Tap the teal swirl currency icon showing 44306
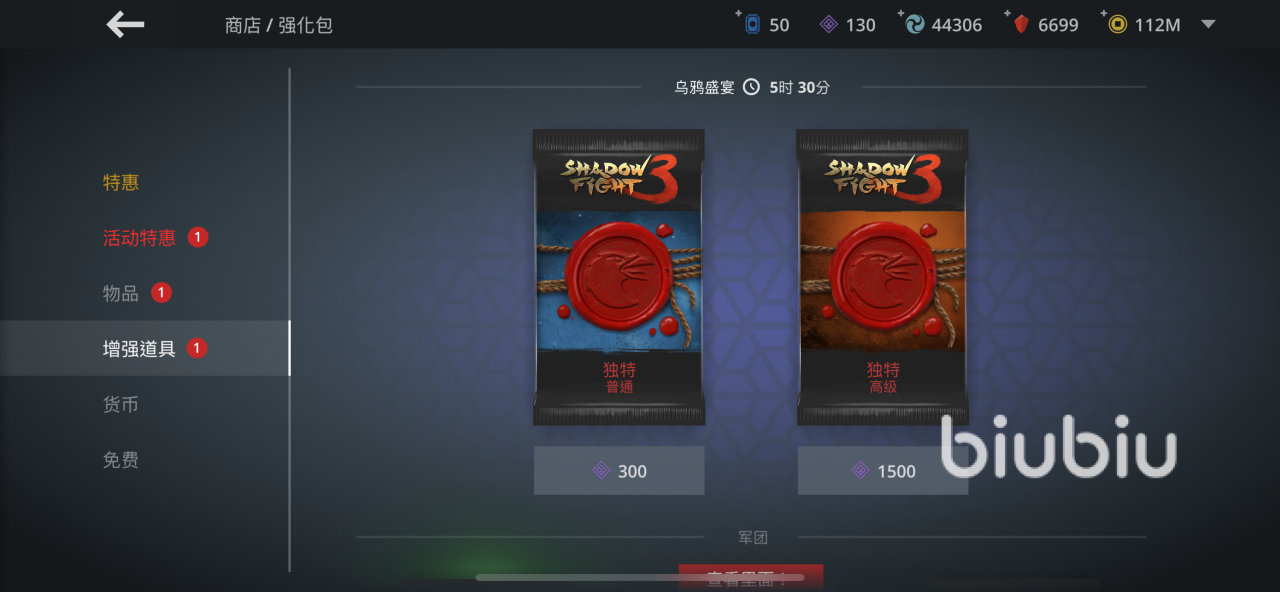The width and height of the screenshot is (1280, 592). coord(914,25)
